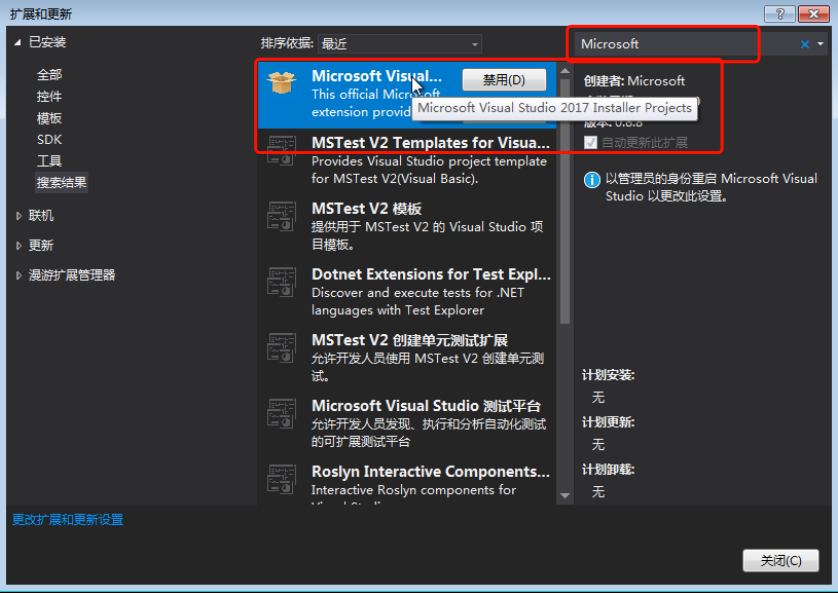
Task: Select Microsoft Visual Studio 测试平台 entry
Action: 407,424
